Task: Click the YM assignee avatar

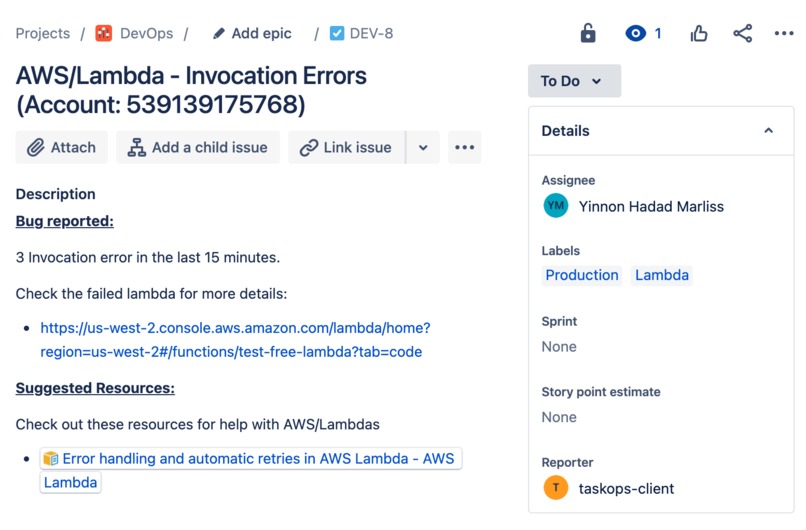Action: [556, 206]
